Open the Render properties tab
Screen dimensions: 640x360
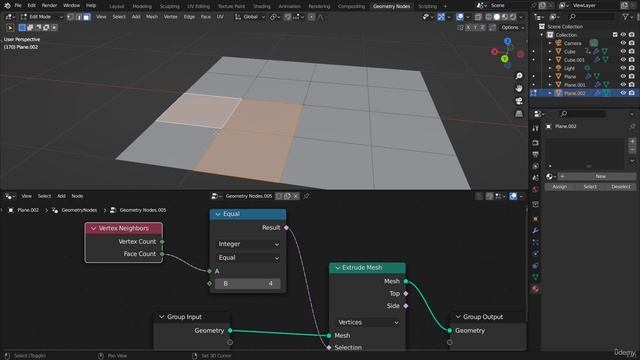[536, 143]
